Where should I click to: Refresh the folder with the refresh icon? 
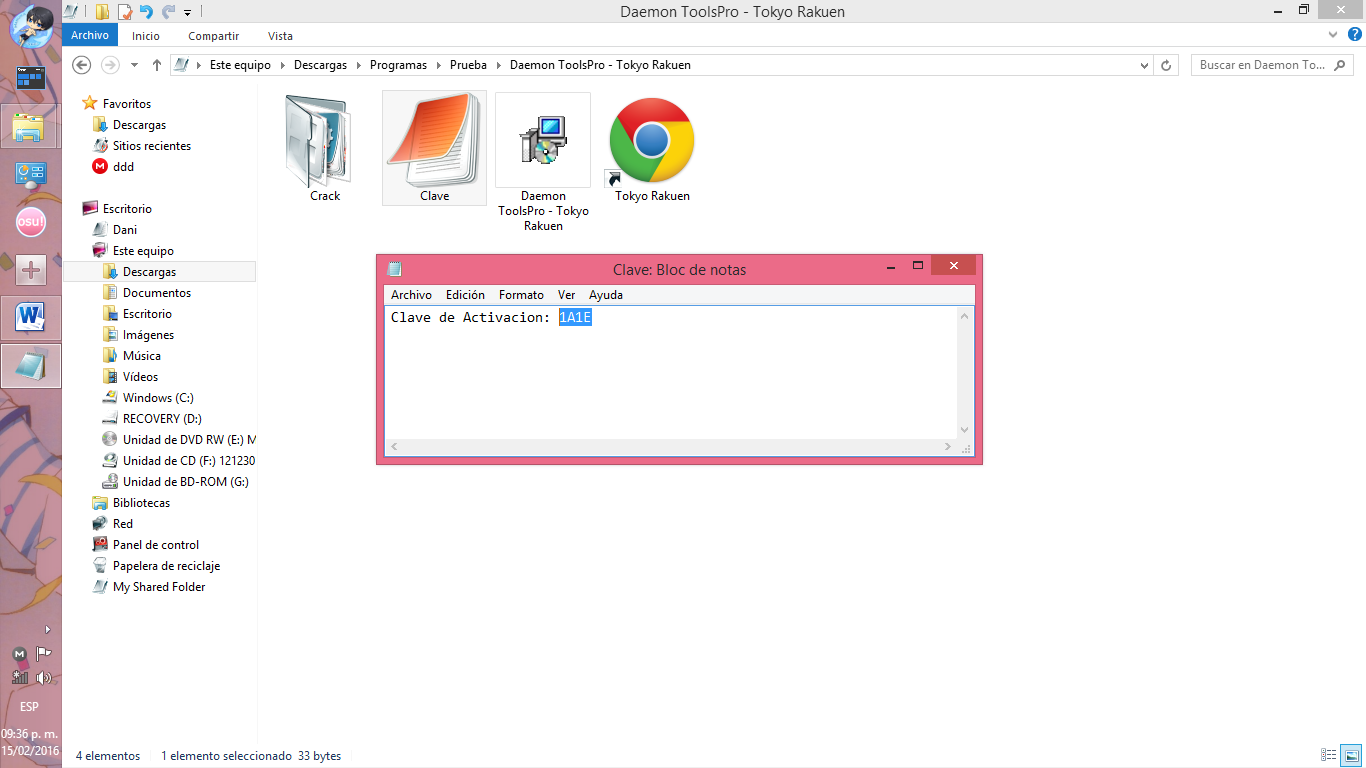coord(1166,65)
